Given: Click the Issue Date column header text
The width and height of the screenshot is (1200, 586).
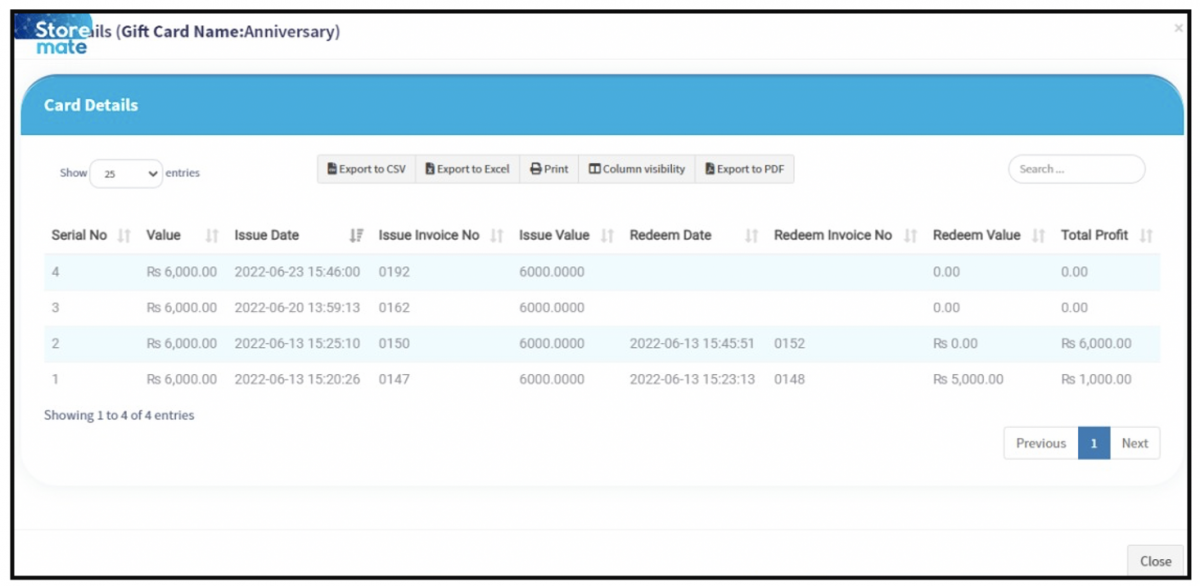Looking at the screenshot, I should click(267, 236).
